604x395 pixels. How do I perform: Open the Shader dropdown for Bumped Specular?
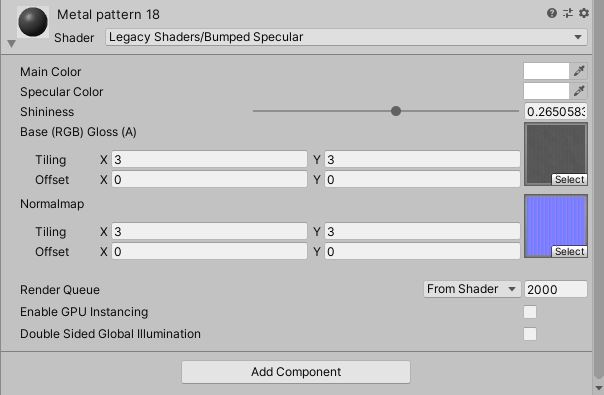coord(346,37)
